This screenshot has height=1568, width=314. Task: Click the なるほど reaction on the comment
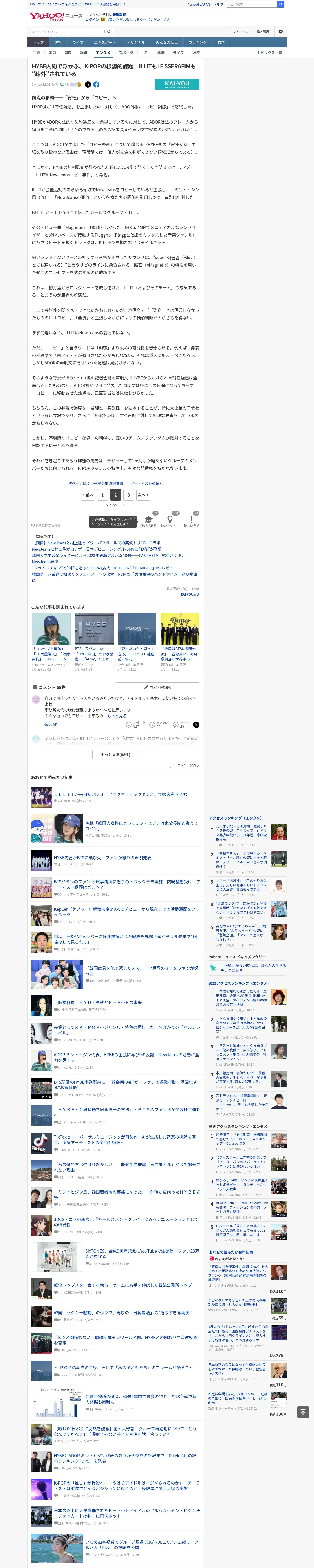(153, 724)
